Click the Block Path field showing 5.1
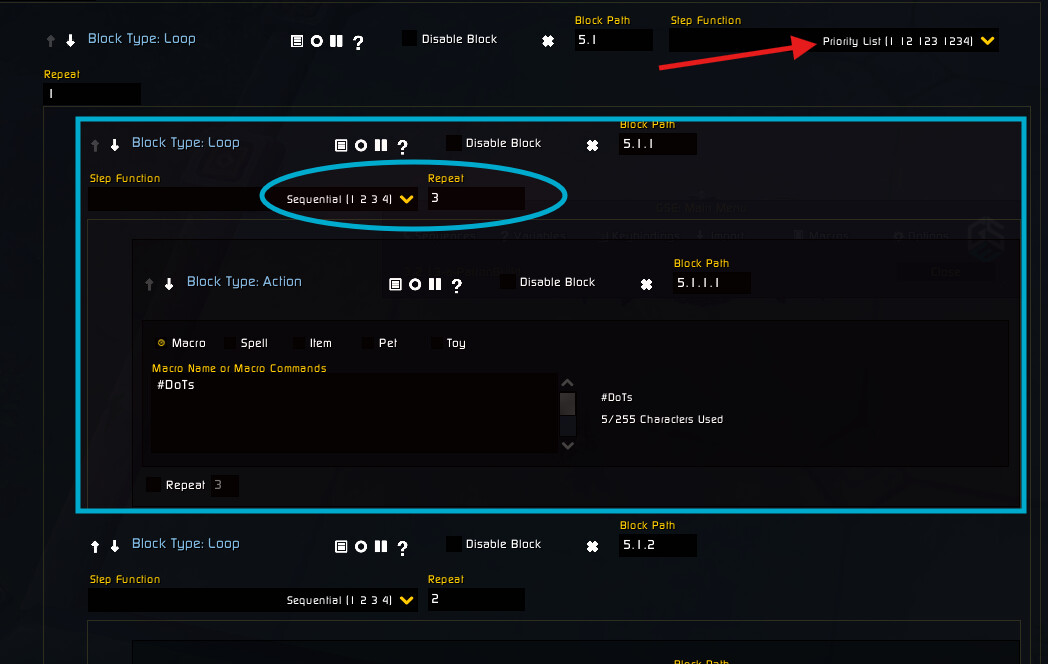This screenshot has height=664, width=1048. point(614,40)
